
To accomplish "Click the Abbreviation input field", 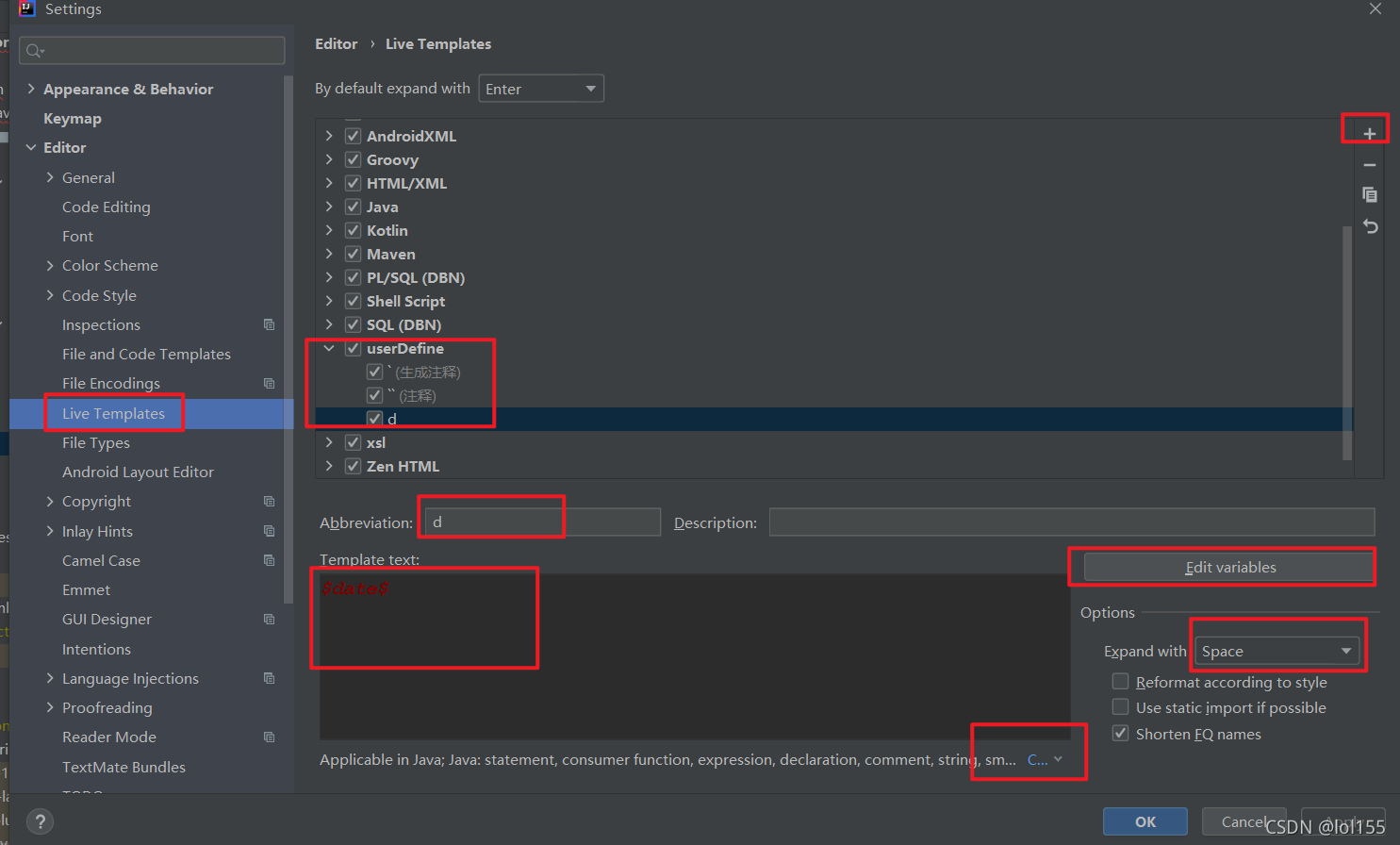I will coord(542,522).
